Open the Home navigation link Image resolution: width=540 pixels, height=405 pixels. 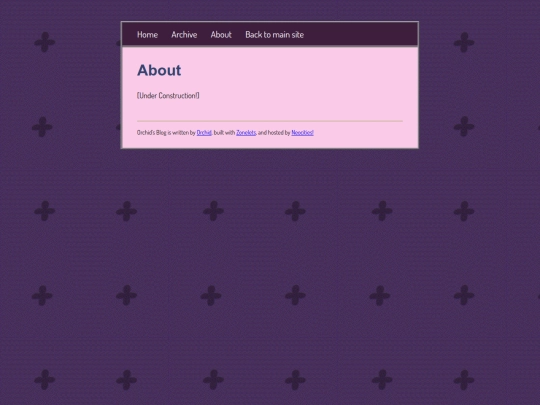click(x=147, y=34)
